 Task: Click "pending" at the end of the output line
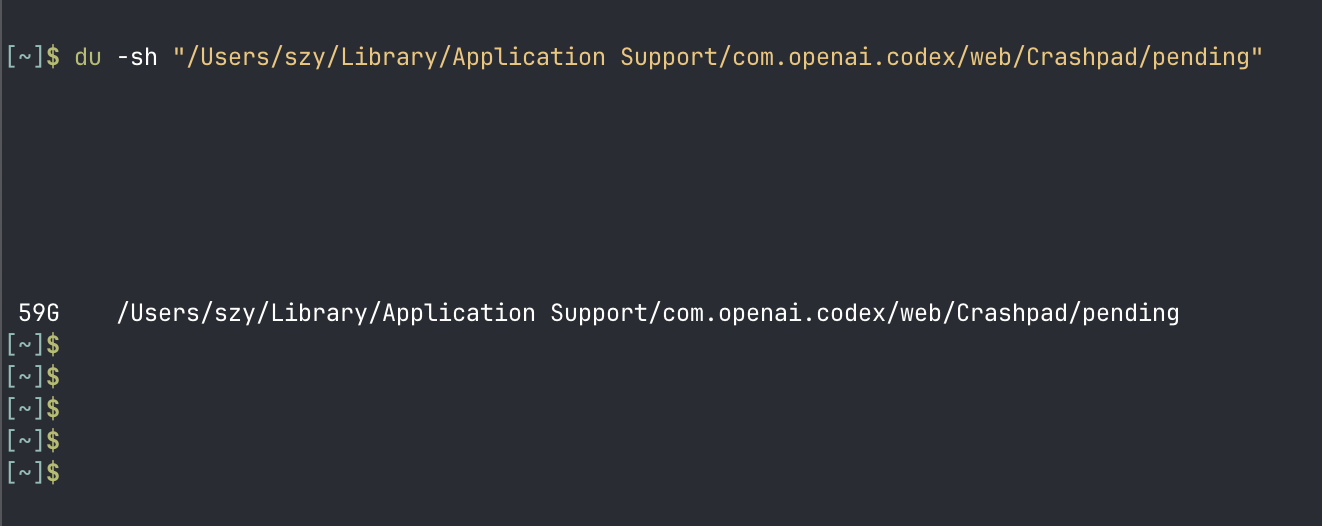(1131, 313)
